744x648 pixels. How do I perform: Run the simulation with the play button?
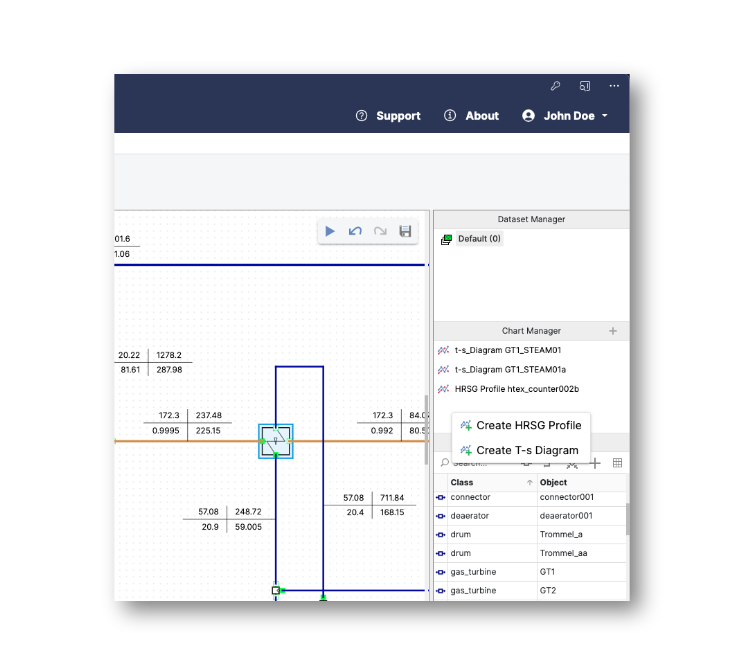330,231
